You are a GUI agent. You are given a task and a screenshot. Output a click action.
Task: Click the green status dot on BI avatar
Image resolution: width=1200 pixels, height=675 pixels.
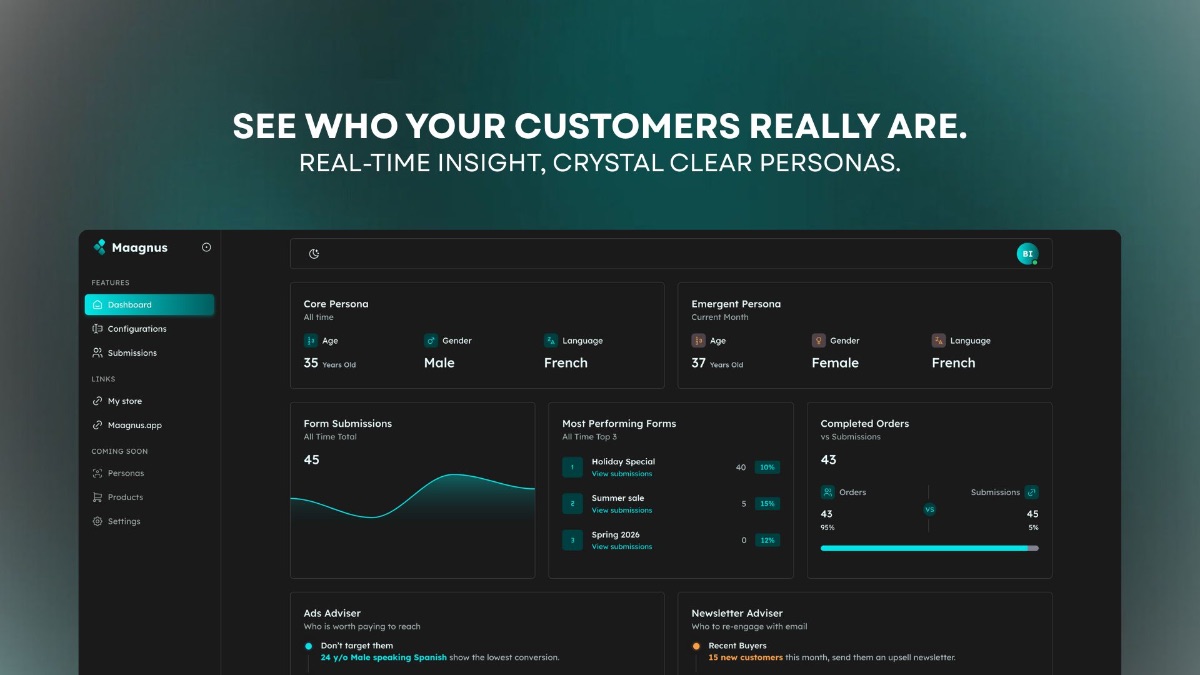pyautogui.click(x=1035, y=262)
